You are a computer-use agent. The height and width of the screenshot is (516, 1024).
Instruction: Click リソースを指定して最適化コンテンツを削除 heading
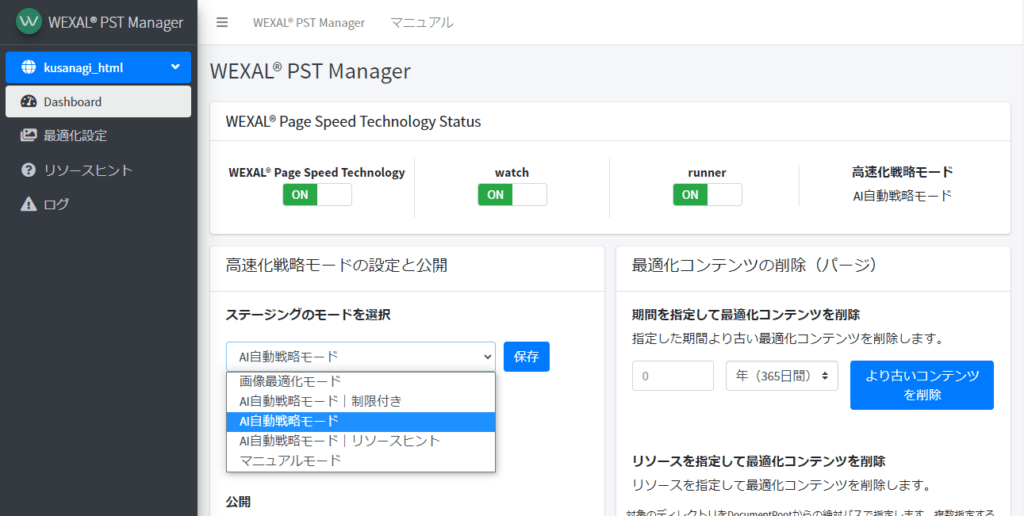coord(759,461)
